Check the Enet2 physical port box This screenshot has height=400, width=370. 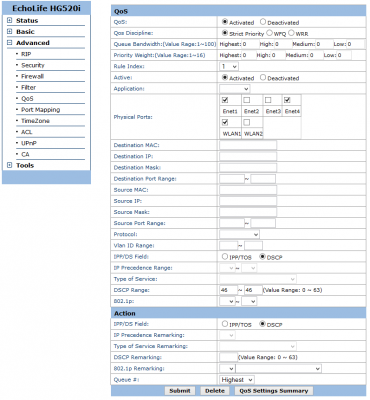247,100
